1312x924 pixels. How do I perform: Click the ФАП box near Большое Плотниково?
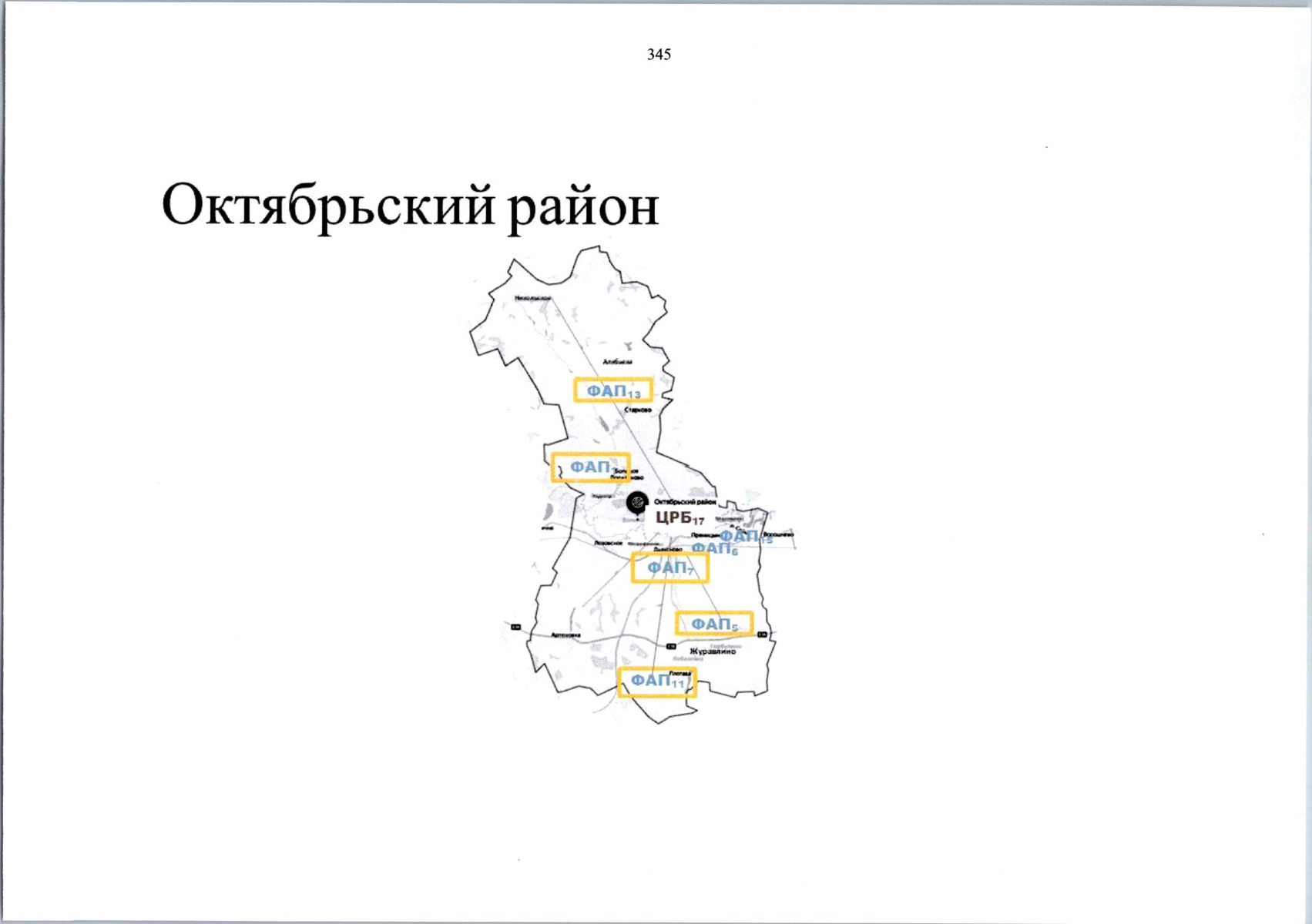coord(590,467)
